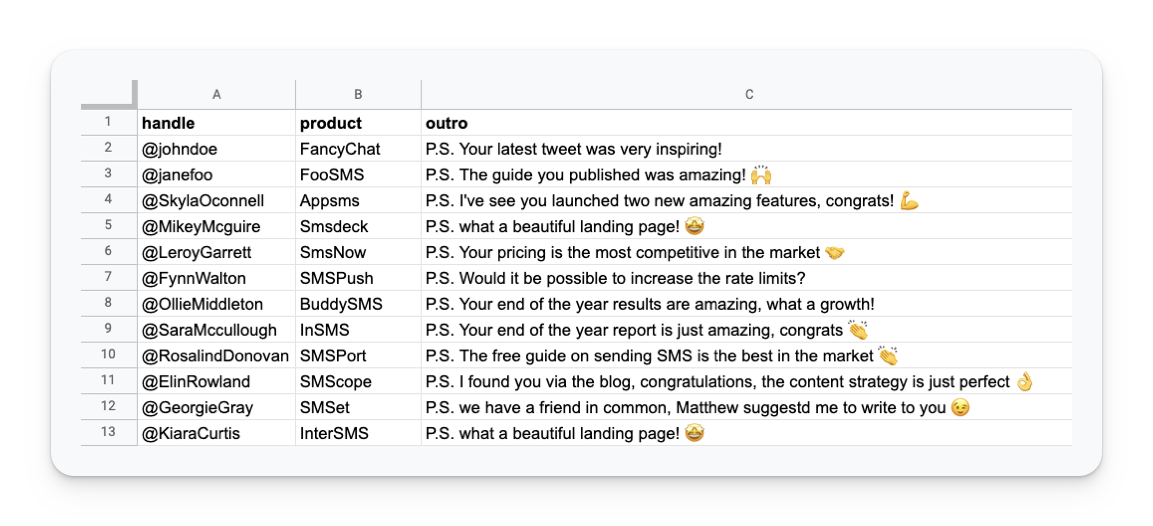Select the column C header
Image resolution: width=1153 pixels, height=526 pixels.
click(746, 94)
